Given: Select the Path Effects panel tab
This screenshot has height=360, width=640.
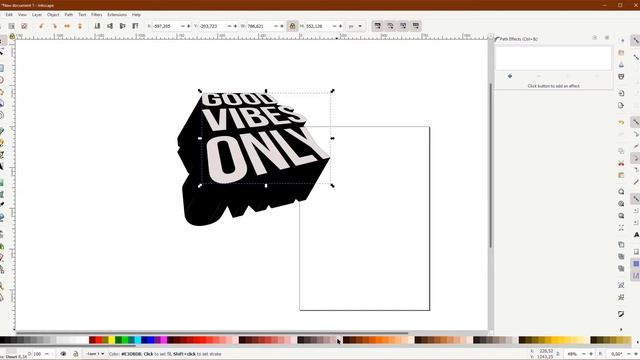Looking at the screenshot, I should [516, 39].
